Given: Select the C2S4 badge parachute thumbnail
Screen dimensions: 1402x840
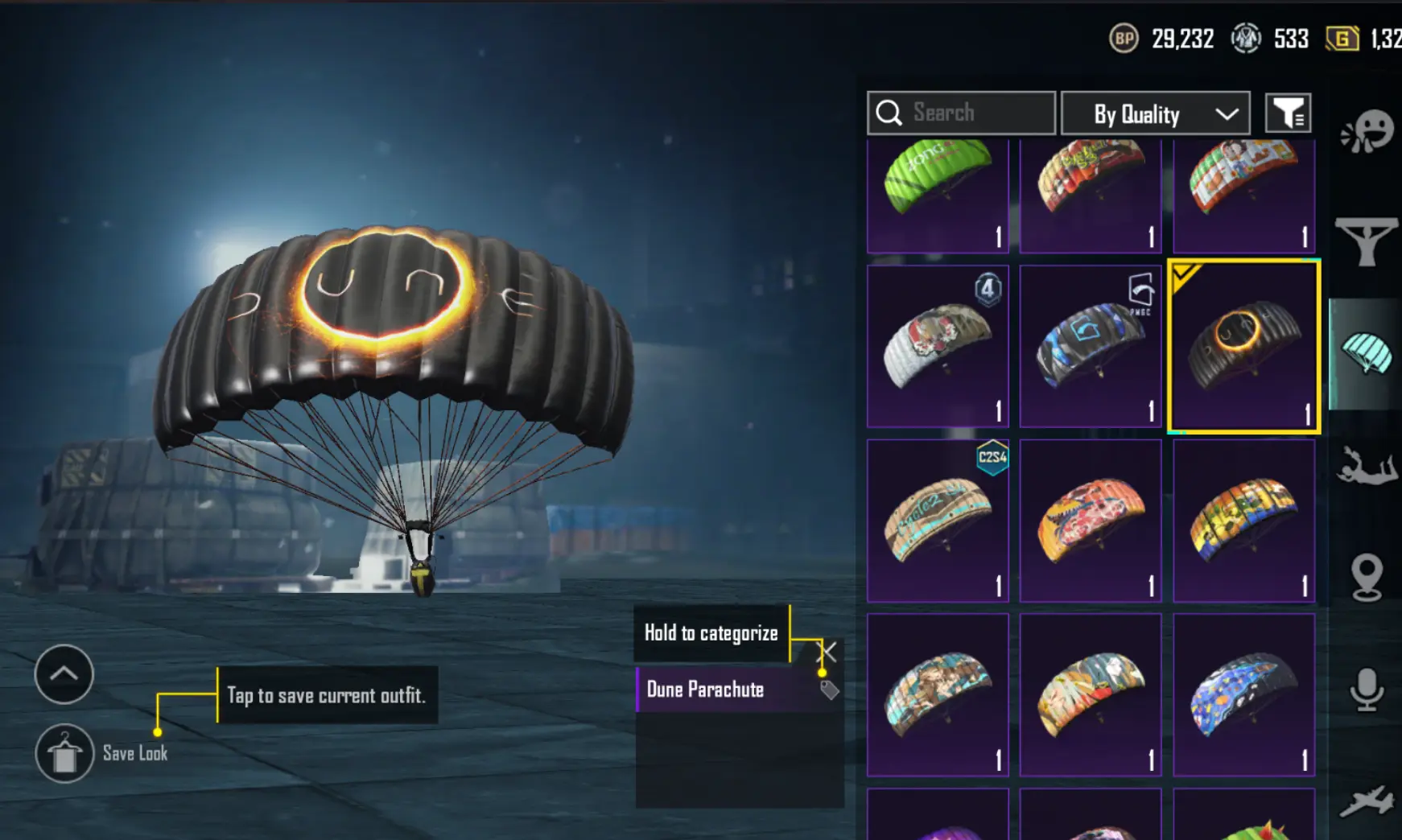Looking at the screenshot, I should point(938,521).
